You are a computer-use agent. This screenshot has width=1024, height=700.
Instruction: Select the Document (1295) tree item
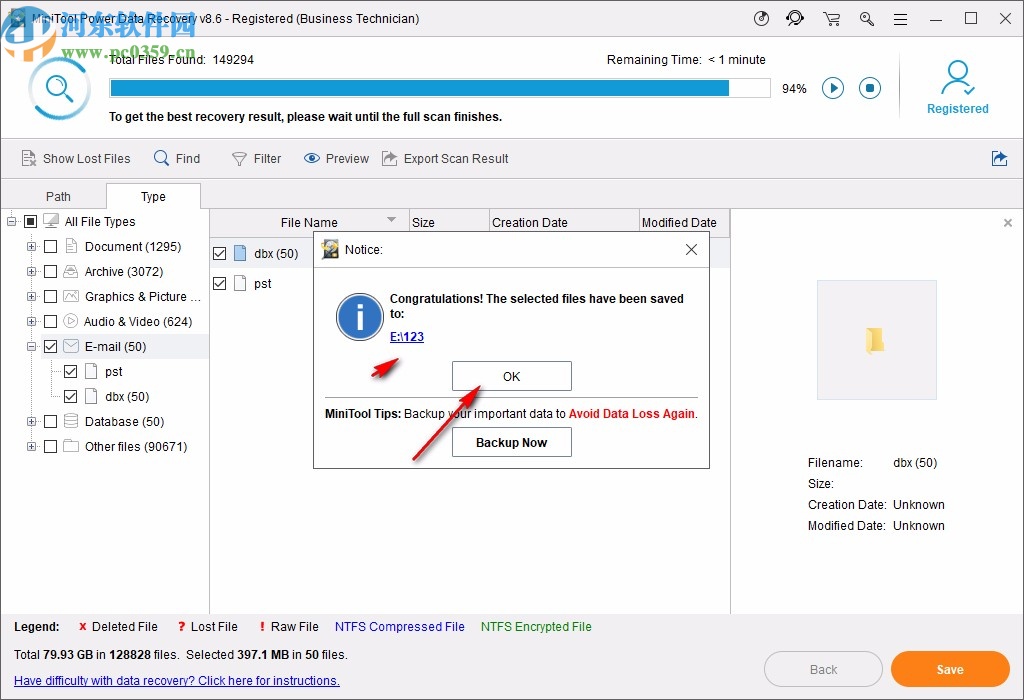pos(133,246)
